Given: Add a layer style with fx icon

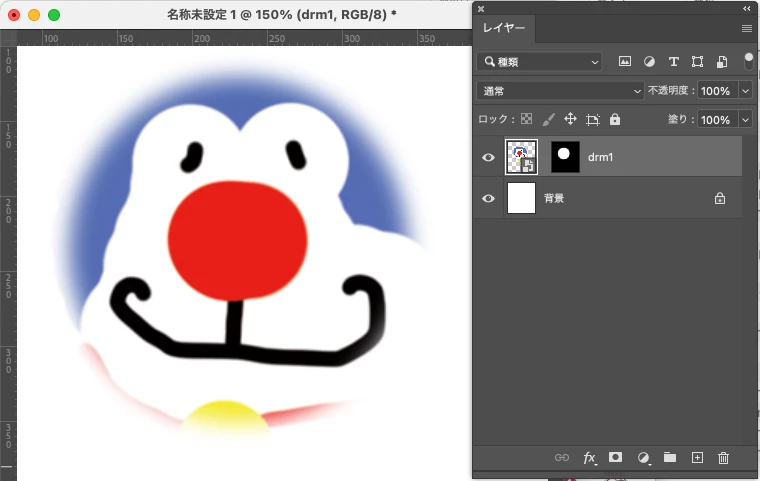Looking at the screenshot, I should coord(589,458).
